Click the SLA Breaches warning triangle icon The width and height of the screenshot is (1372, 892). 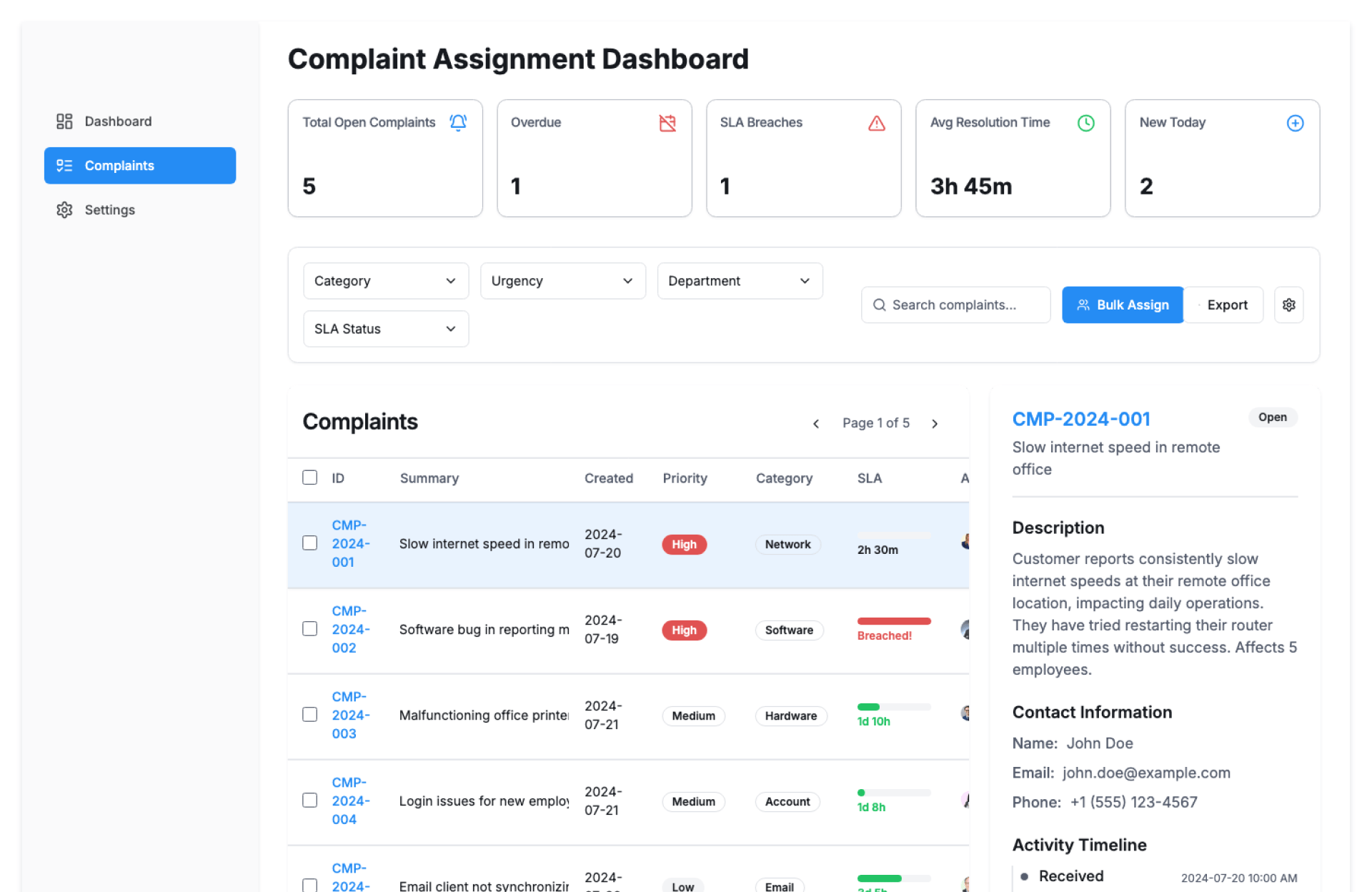click(x=876, y=123)
